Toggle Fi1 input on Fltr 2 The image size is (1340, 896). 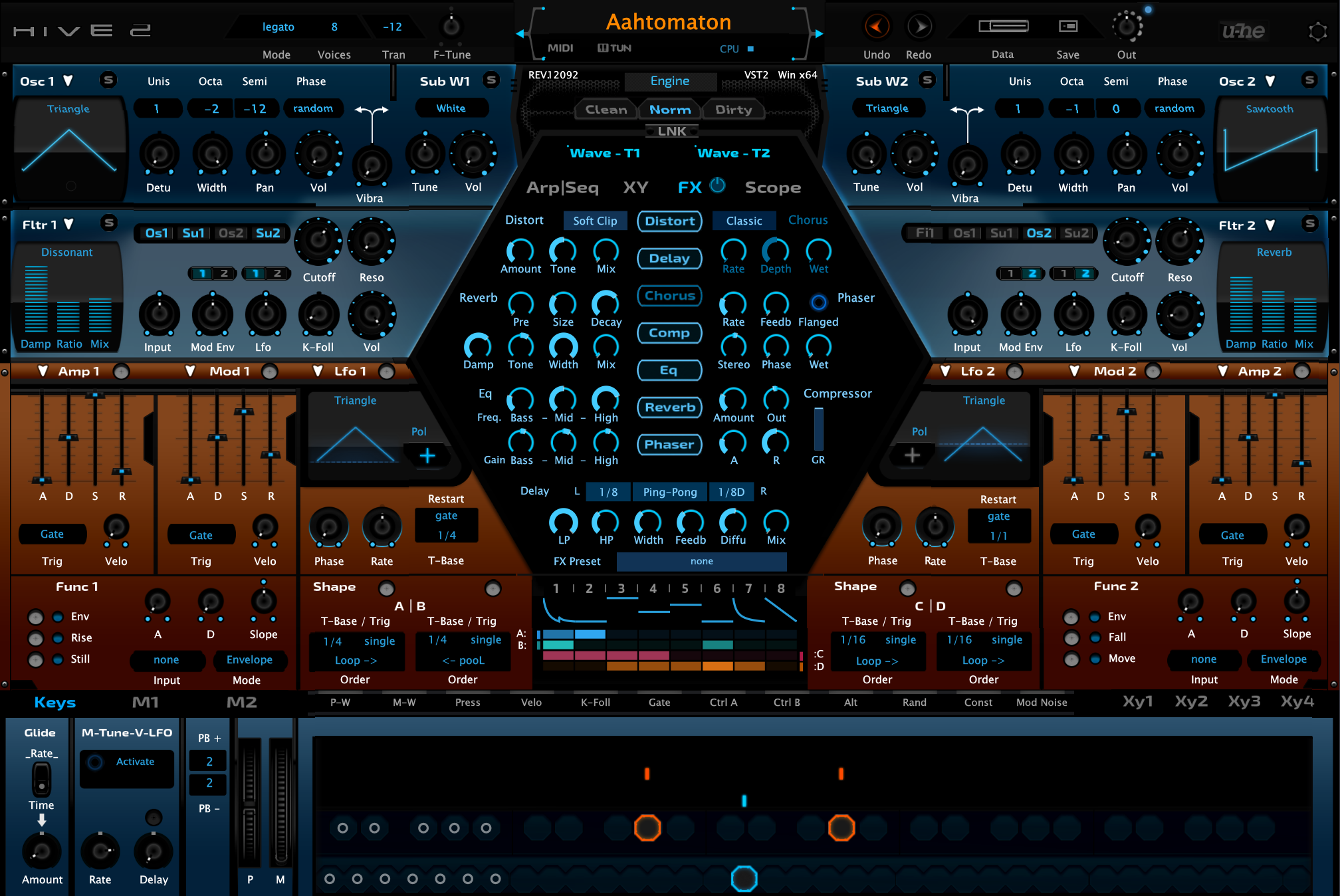pos(925,233)
